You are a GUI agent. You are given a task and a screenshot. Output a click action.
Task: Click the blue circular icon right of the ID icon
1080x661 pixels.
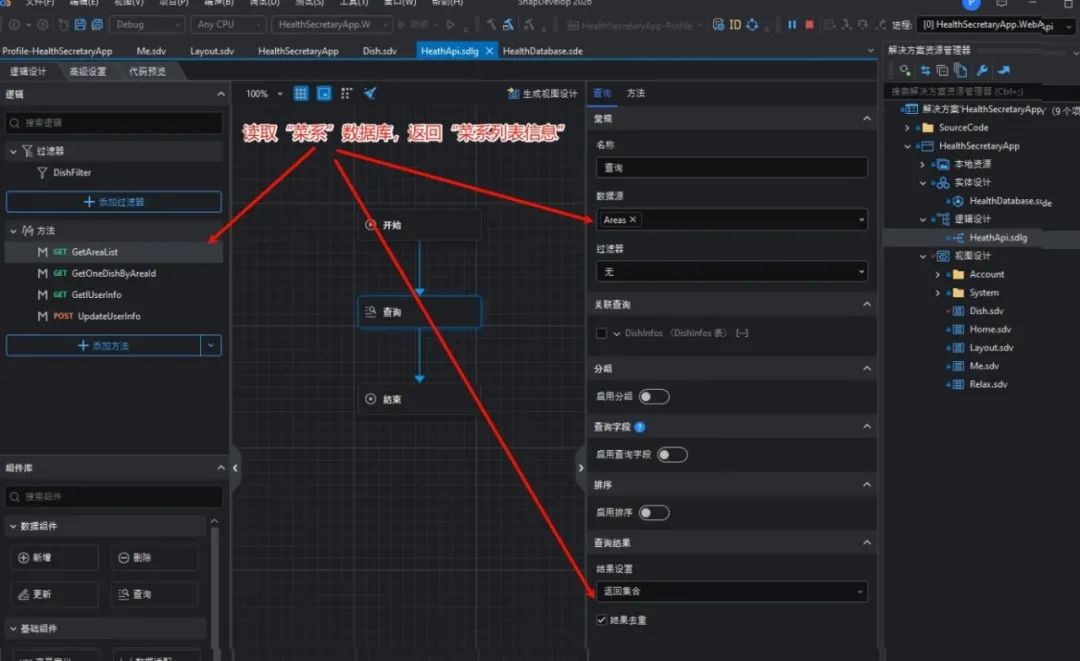[x=752, y=25]
